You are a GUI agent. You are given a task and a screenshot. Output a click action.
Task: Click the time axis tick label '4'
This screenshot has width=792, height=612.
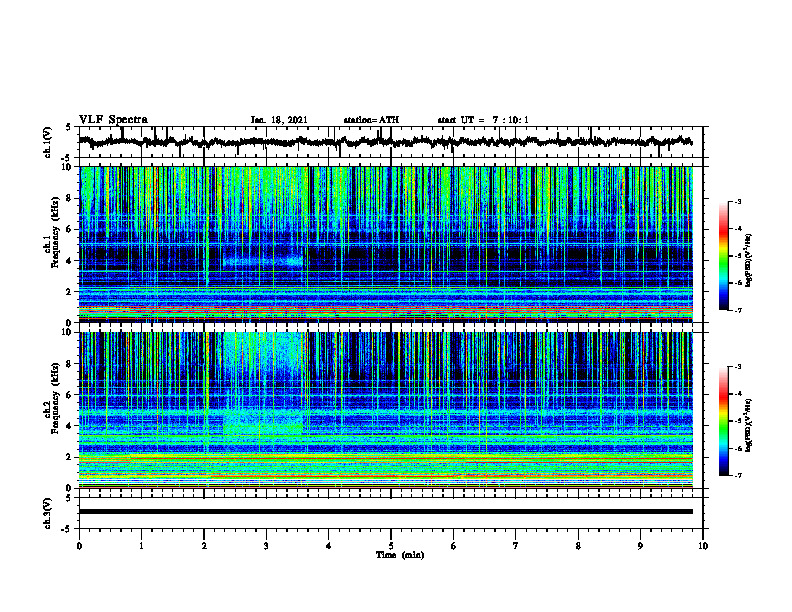(329, 546)
